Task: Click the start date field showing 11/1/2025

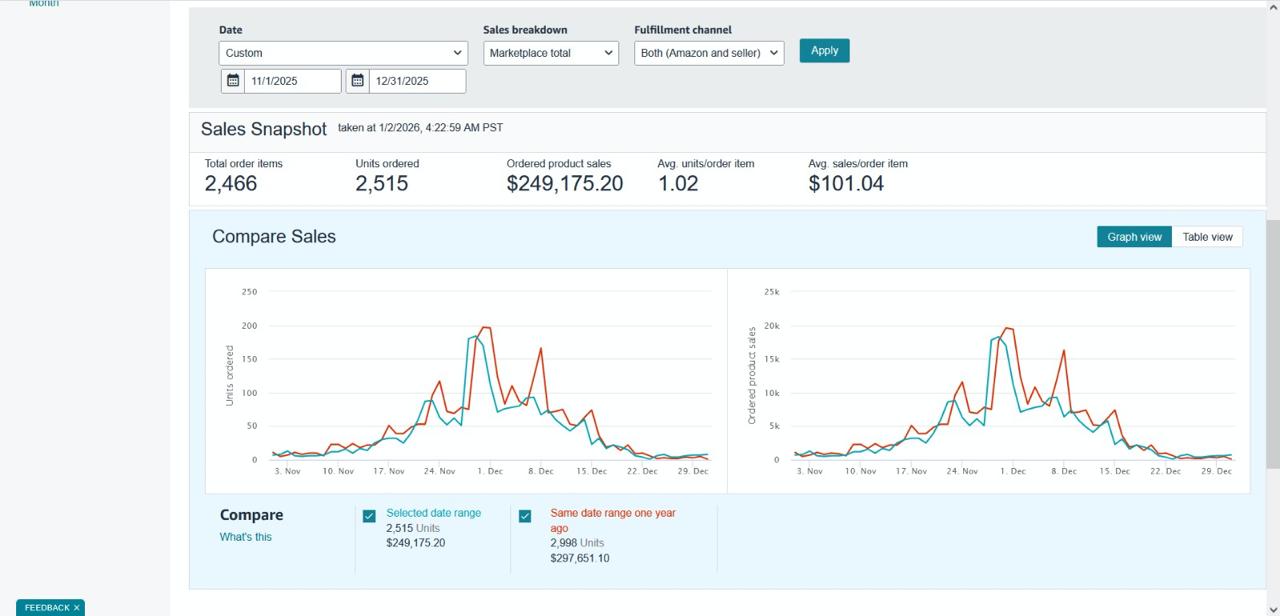Action: (292, 81)
